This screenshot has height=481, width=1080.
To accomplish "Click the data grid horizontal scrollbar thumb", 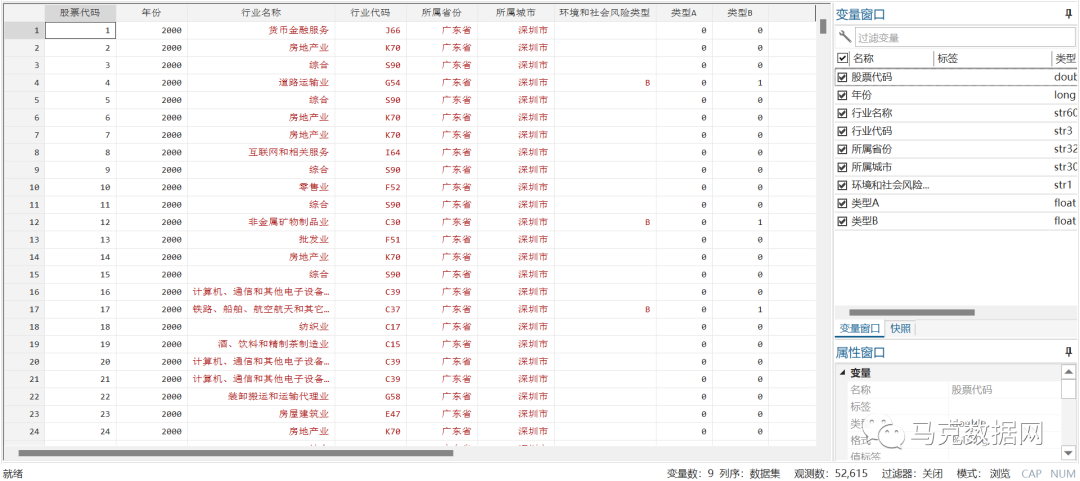I will pyautogui.click(x=236, y=453).
